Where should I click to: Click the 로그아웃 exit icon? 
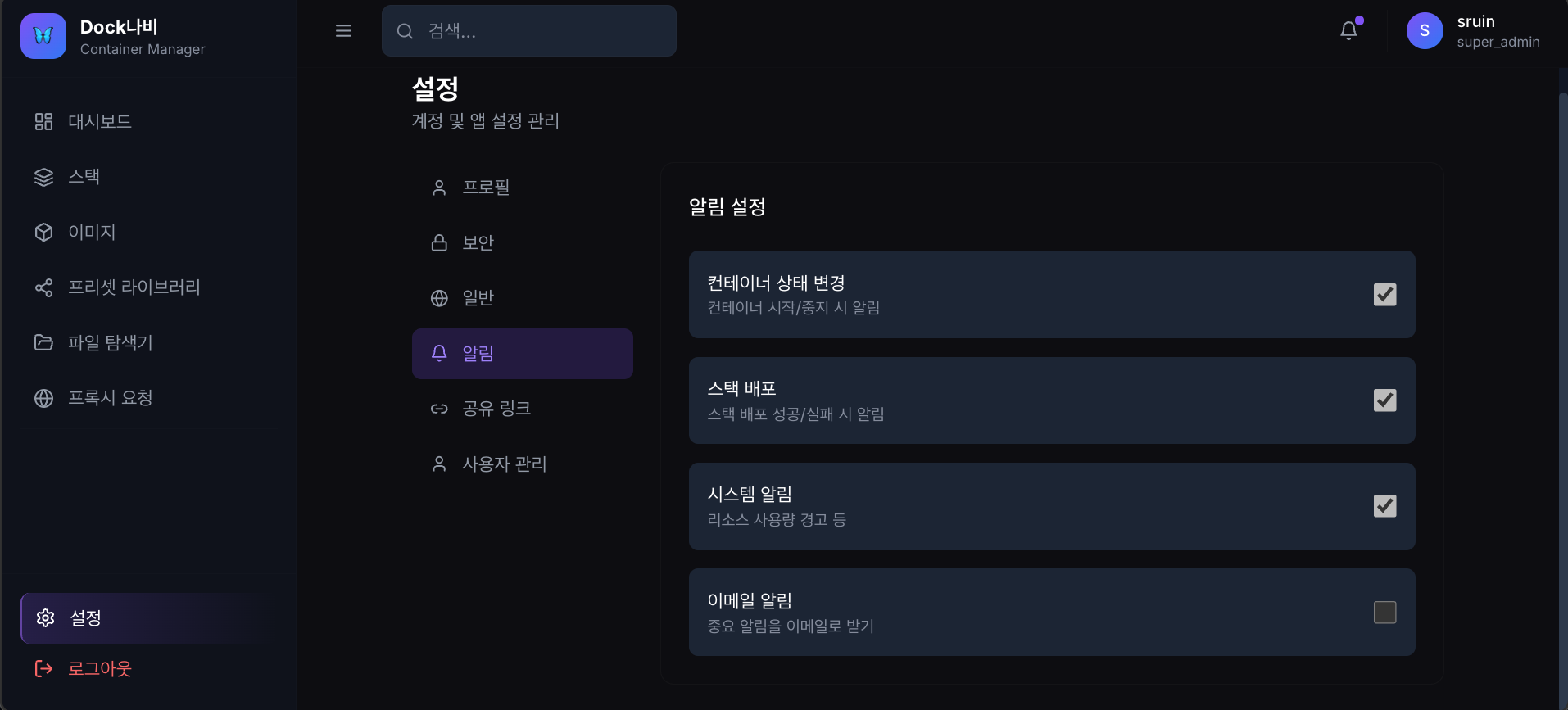[43, 668]
